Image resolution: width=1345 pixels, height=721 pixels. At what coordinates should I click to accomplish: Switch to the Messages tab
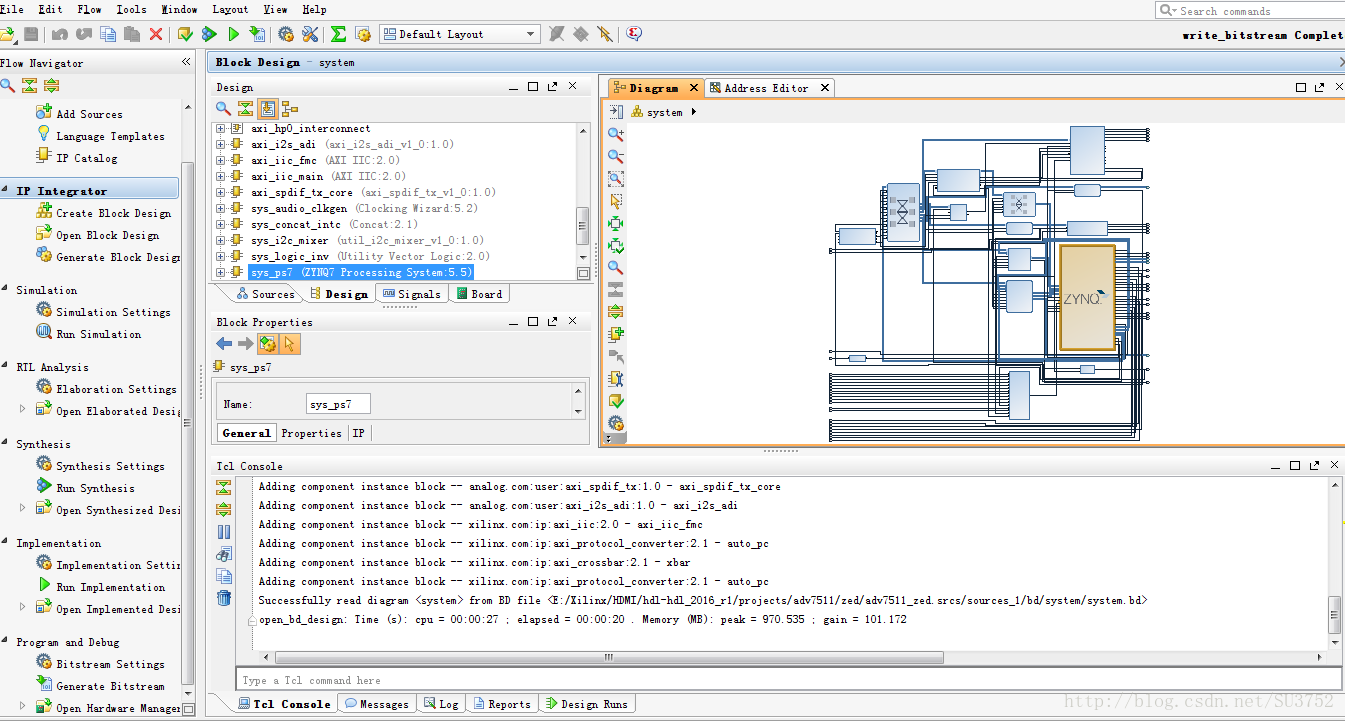(x=377, y=704)
